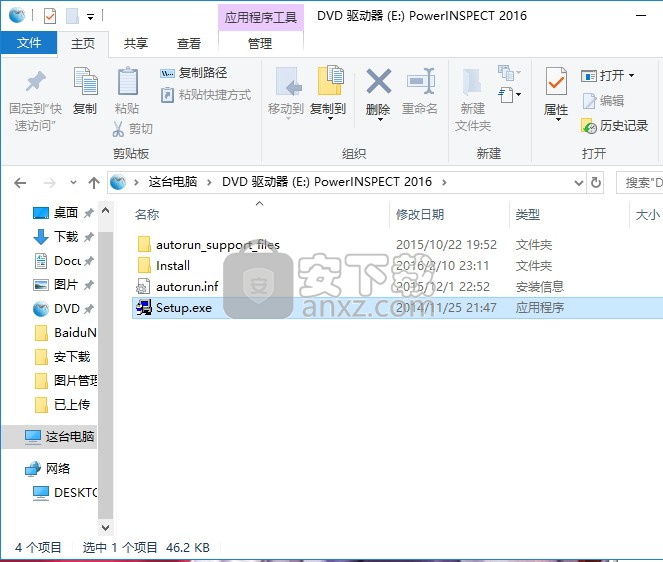The height and width of the screenshot is (562, 663).
Task: Click the Copy (复制) ribbon icon
Action: [x=85, y=81]
